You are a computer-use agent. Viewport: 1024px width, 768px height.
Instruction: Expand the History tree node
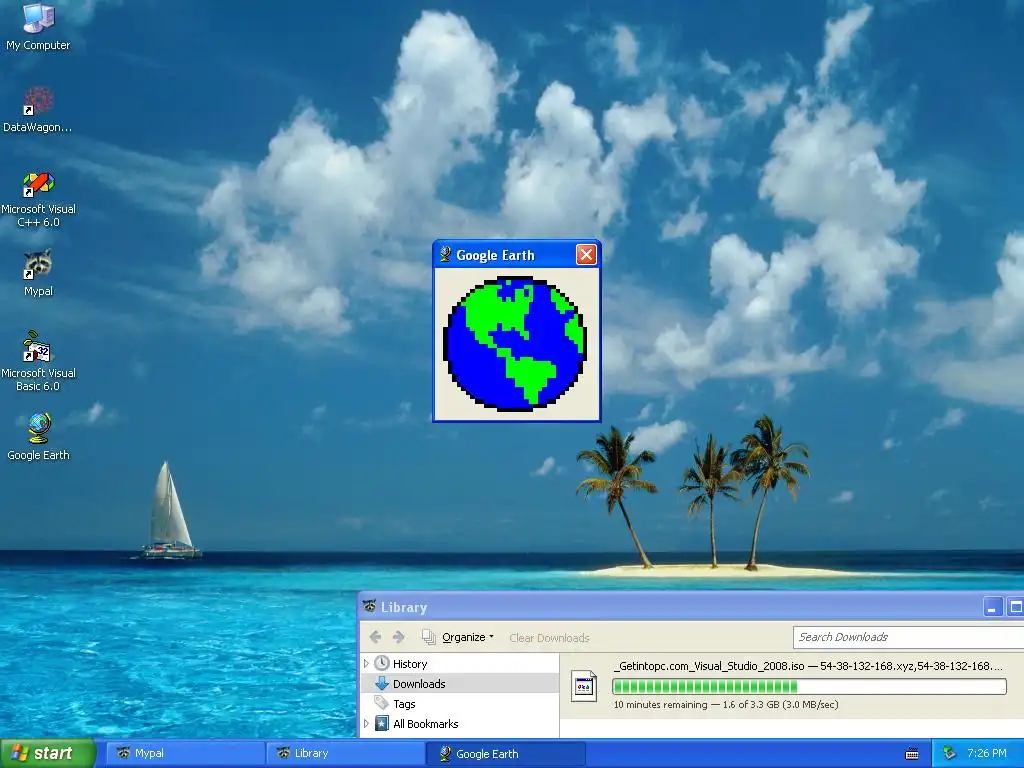coord(366,664)
